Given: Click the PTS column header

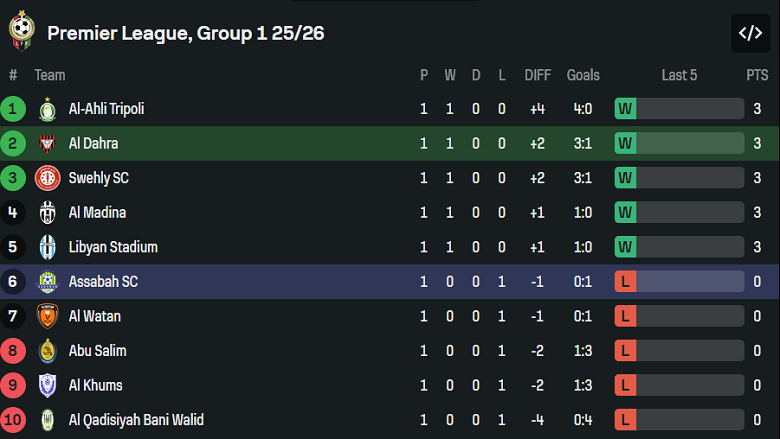Looking at the screenshot, I should [757, 75].
